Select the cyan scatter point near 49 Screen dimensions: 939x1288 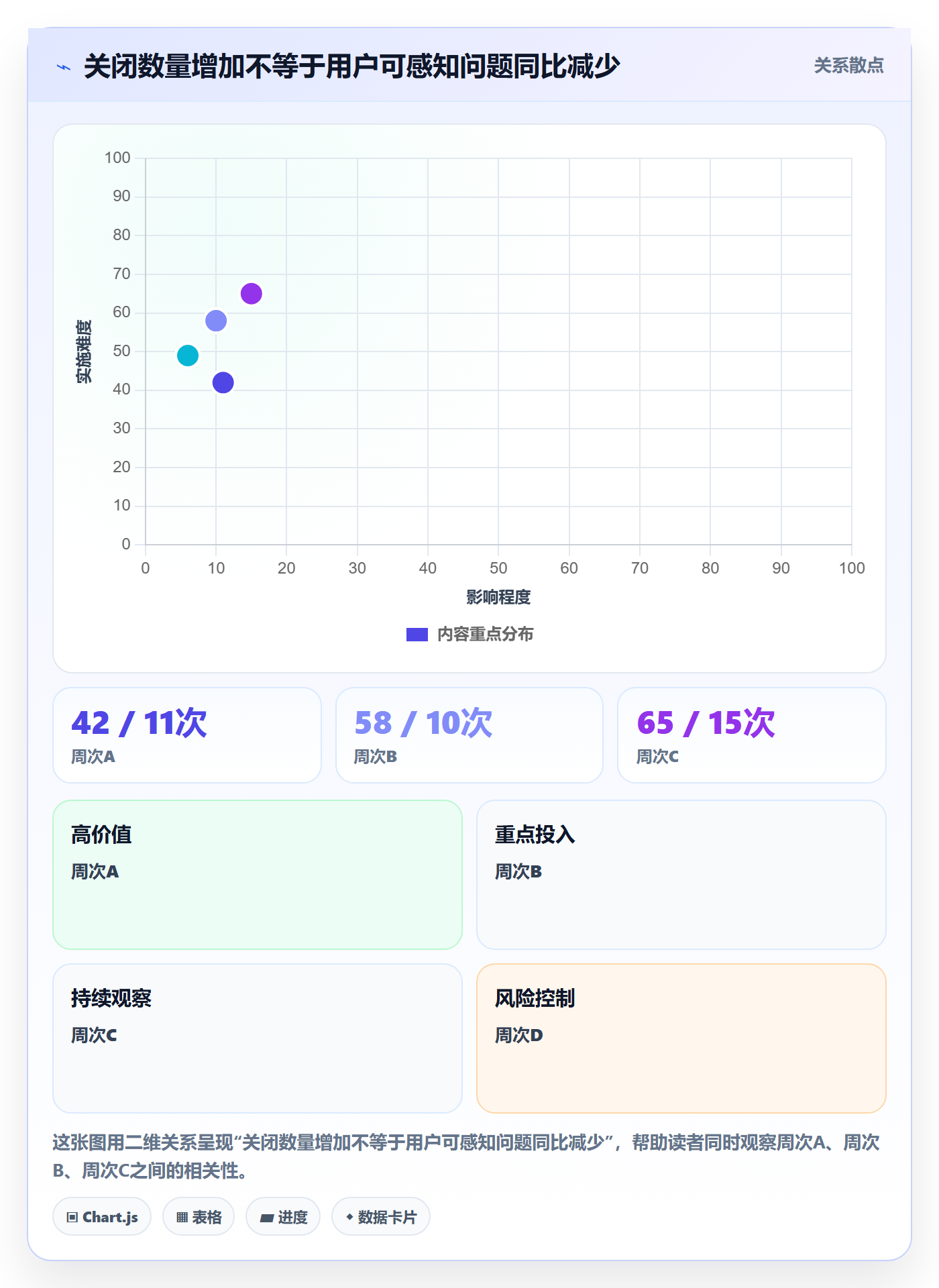[188, 356]
